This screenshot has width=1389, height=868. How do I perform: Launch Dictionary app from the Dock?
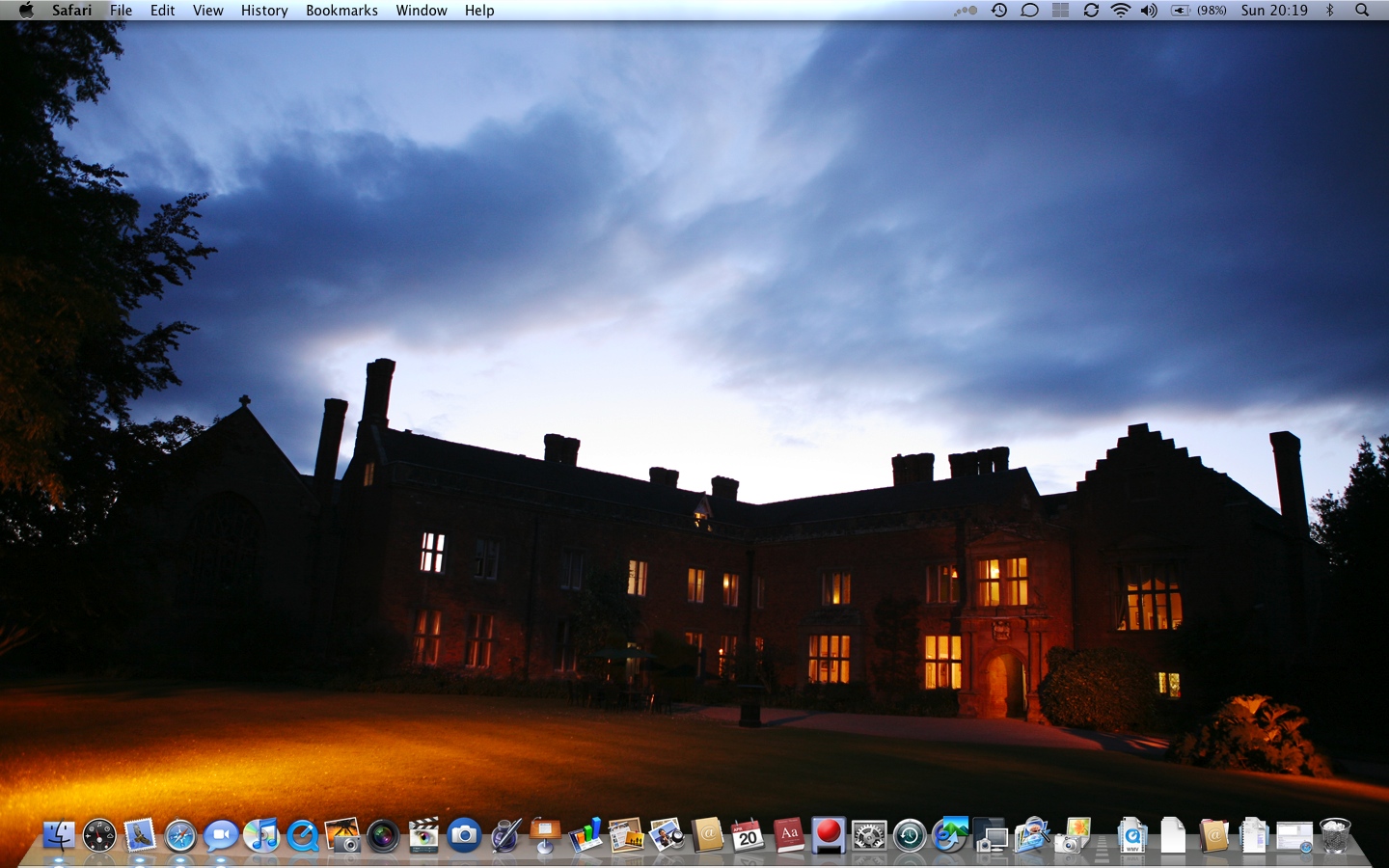[788, 835]
